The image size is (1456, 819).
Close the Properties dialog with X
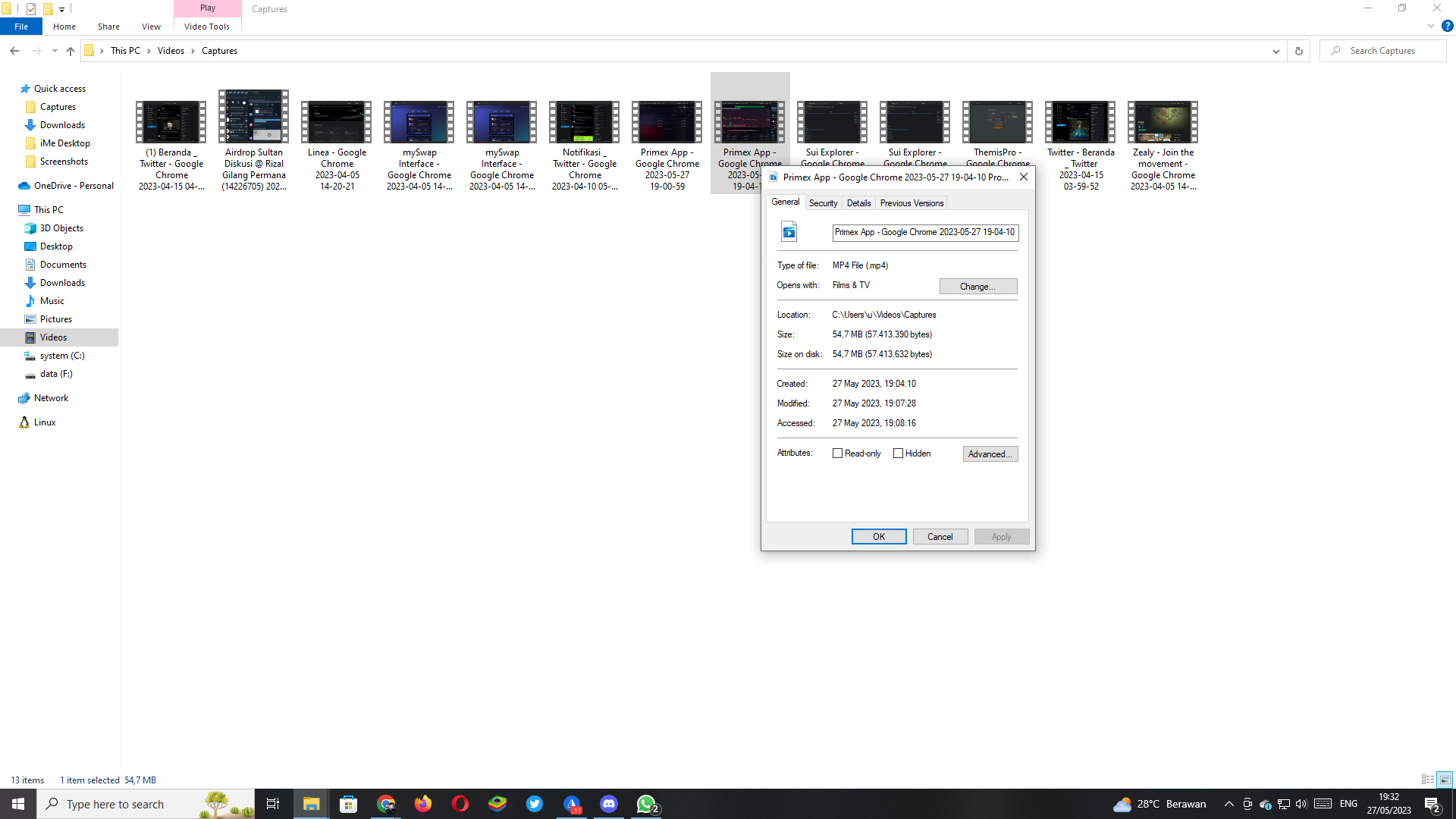click(1023, 177)
